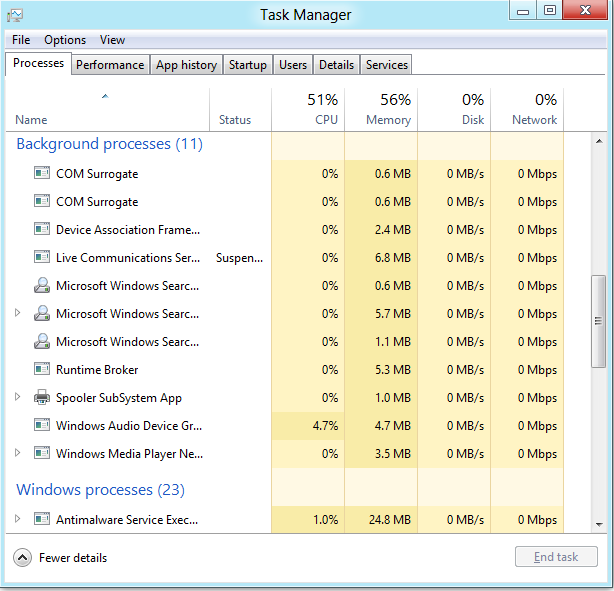
Task: Minimize the Task Manager window
Action: pyautogui.click(x=523, y=10)
